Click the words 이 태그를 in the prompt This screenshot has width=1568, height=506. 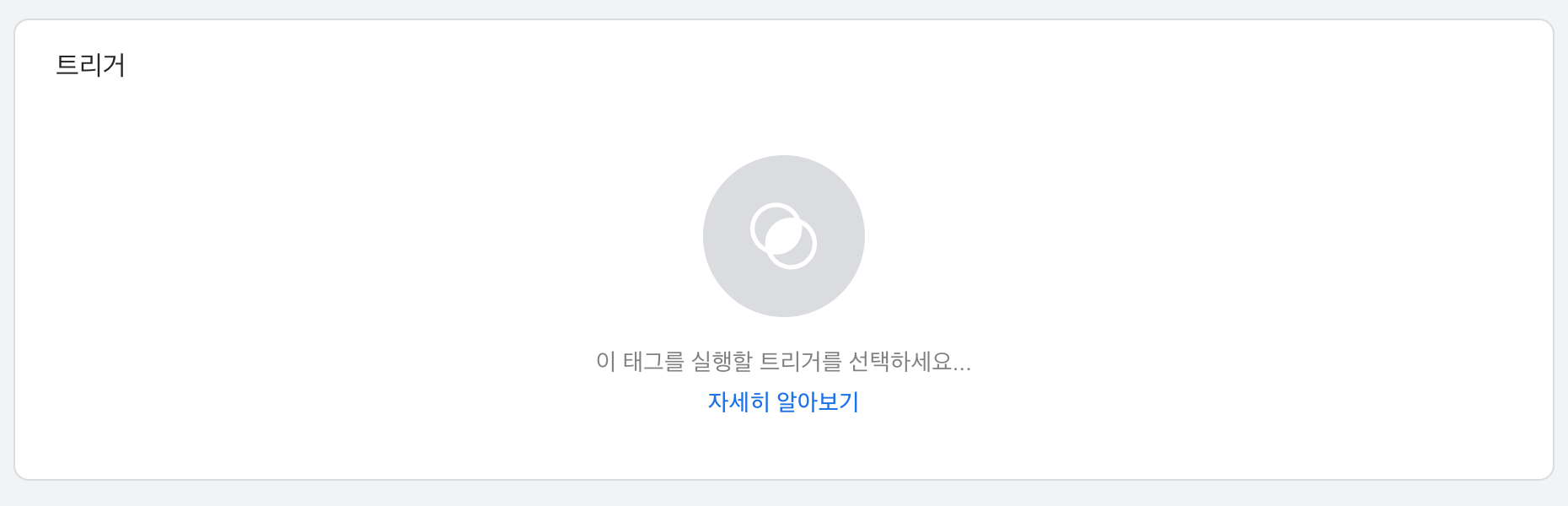pos(640,362)
